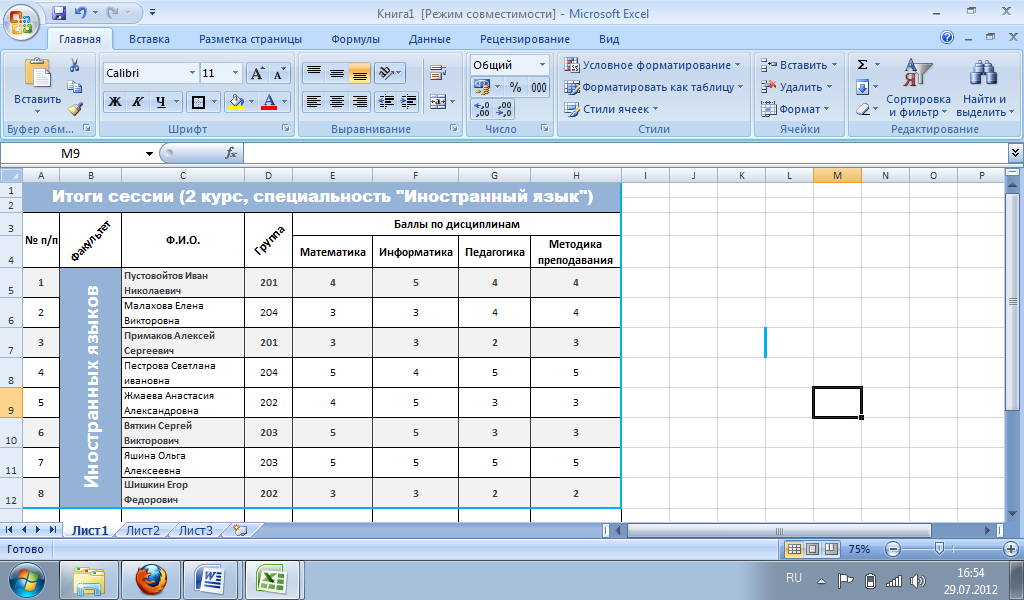Align text to middle of cell
The width and height of the screenshot is (1024, 600).
tap(337, 72)
